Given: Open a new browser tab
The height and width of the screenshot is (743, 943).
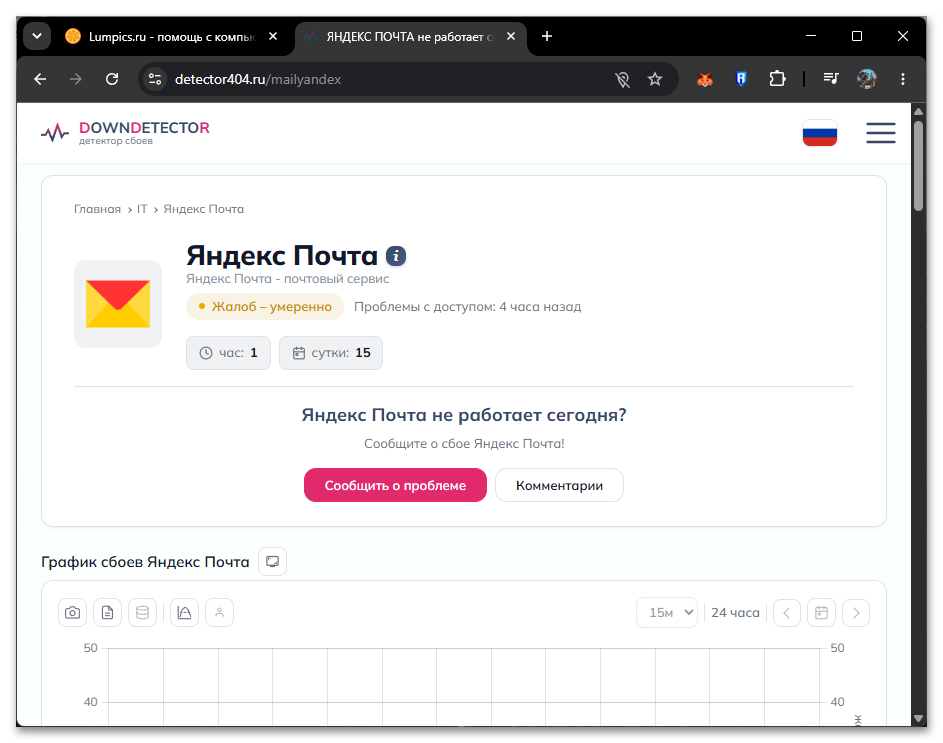Looking at the screenshot, I should pos(547,36).
